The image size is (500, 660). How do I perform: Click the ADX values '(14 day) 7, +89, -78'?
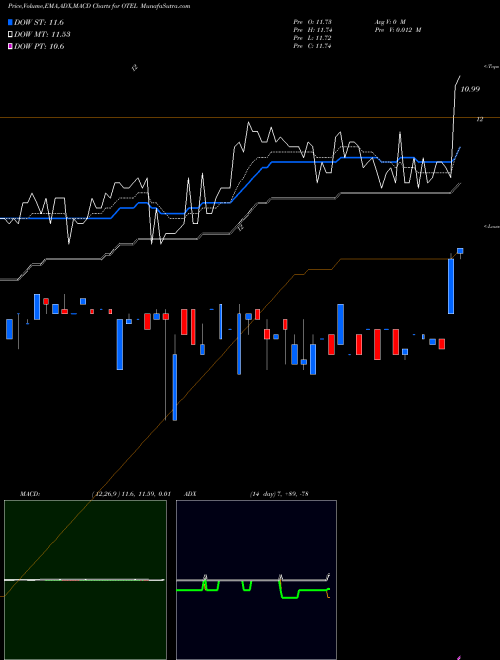(x=279, y=494)
